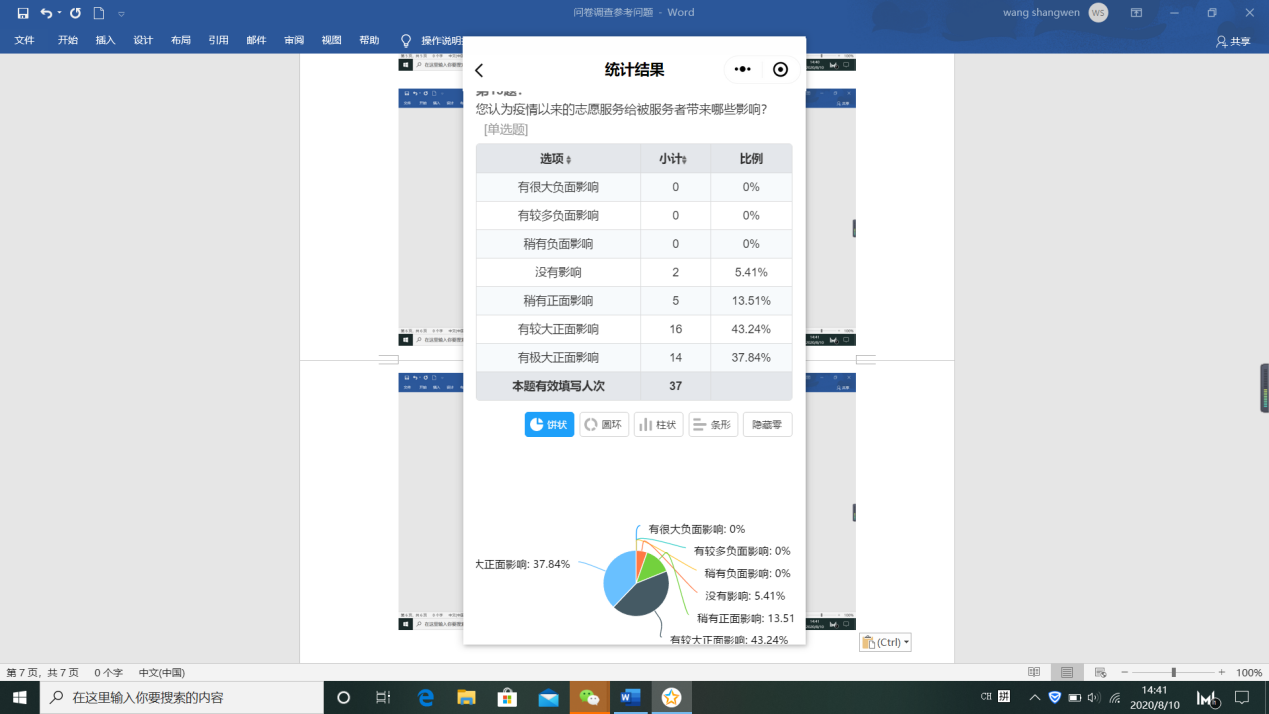Click the Redo icon in the title bar
This screenshot has width=1269, height=714.
click(75, 13)
